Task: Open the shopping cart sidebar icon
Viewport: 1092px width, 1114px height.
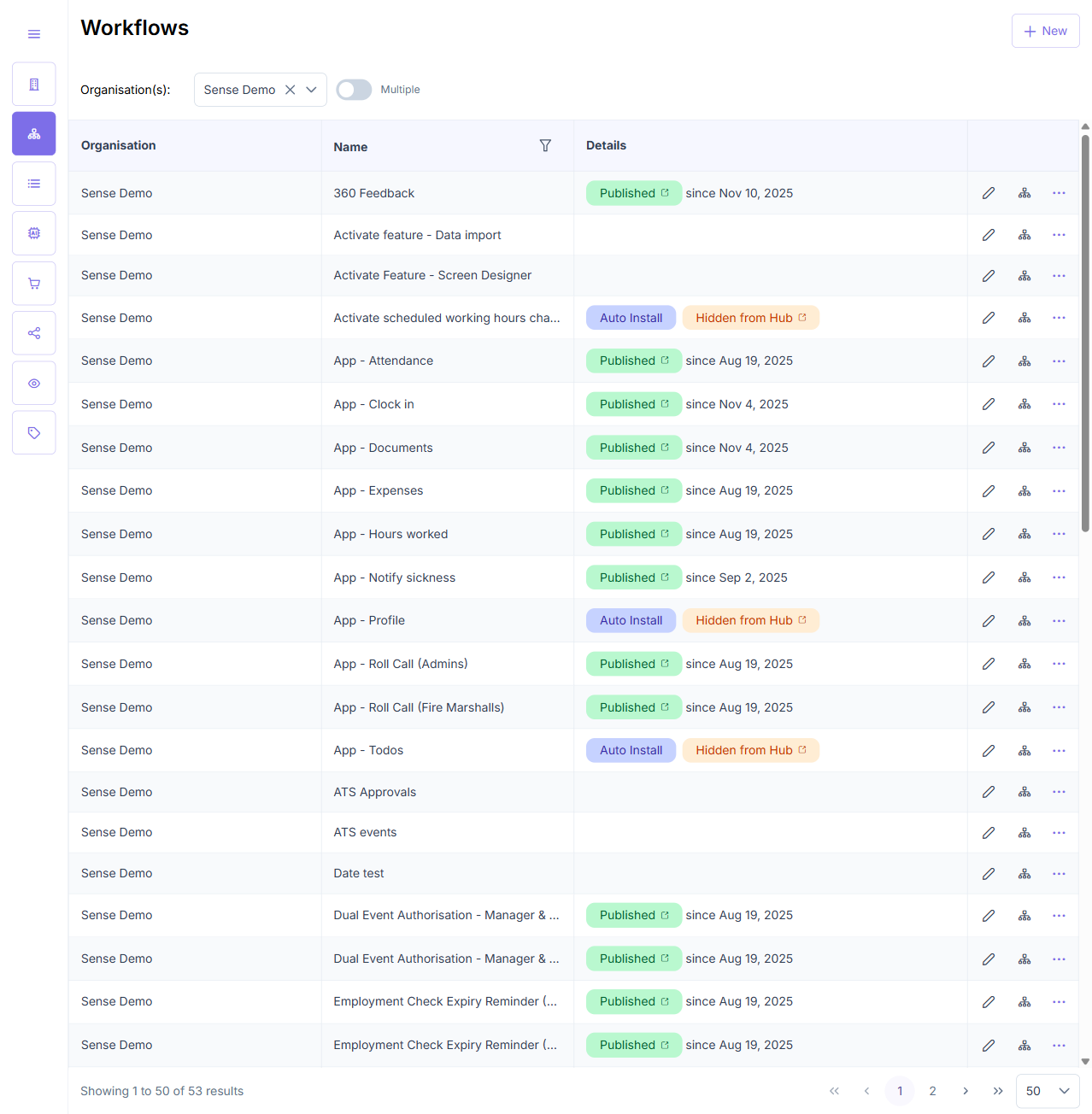Action: tap(34, 284)
